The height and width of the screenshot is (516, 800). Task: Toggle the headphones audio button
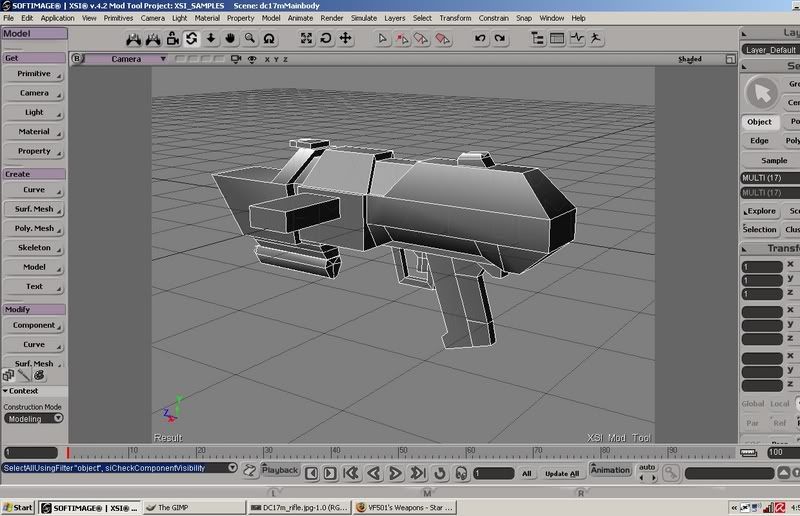461,474
